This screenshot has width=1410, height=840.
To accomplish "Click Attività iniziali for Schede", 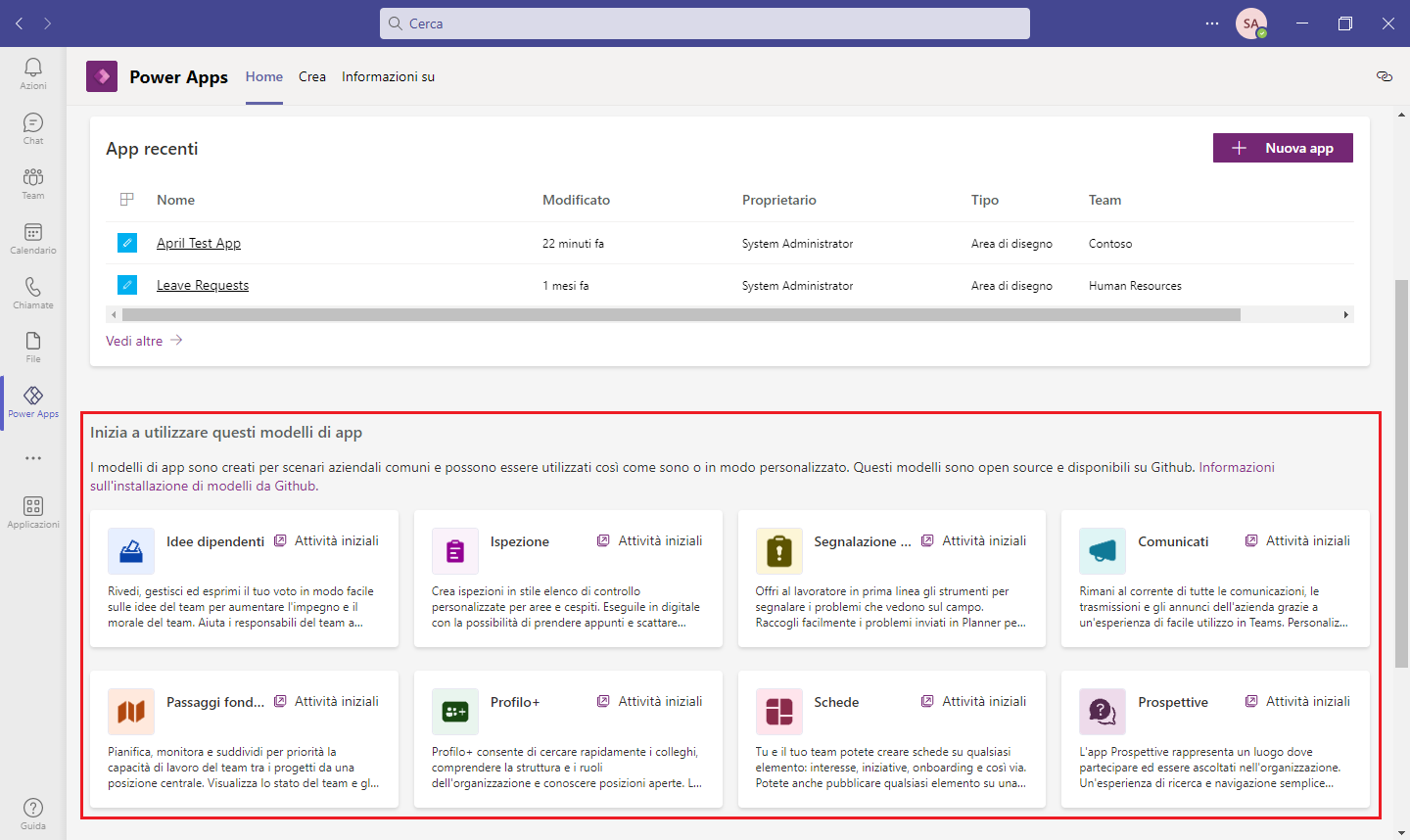I will point(975,701).
